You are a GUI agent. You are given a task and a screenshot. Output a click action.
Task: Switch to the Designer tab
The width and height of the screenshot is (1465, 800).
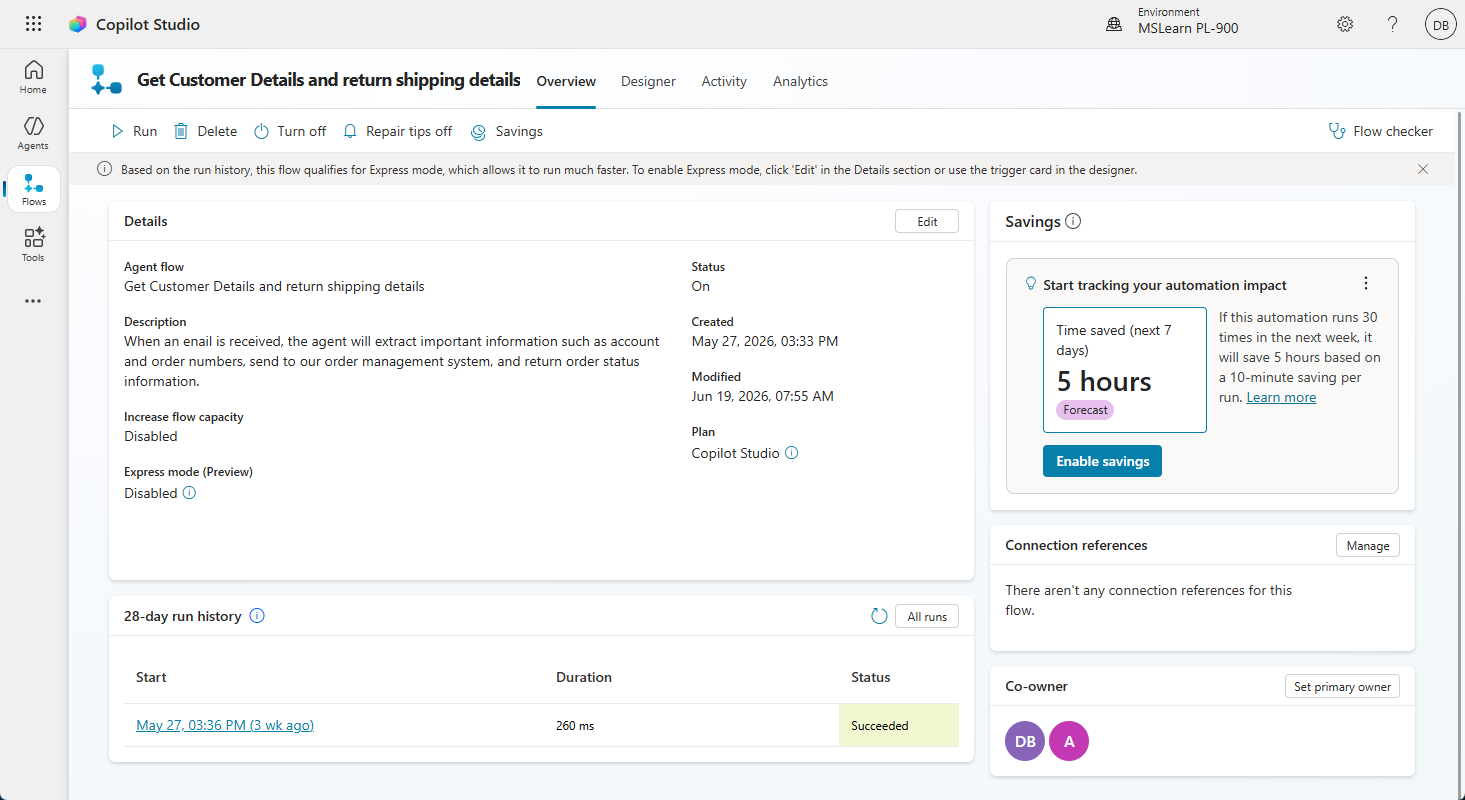[x=648, y=81]
